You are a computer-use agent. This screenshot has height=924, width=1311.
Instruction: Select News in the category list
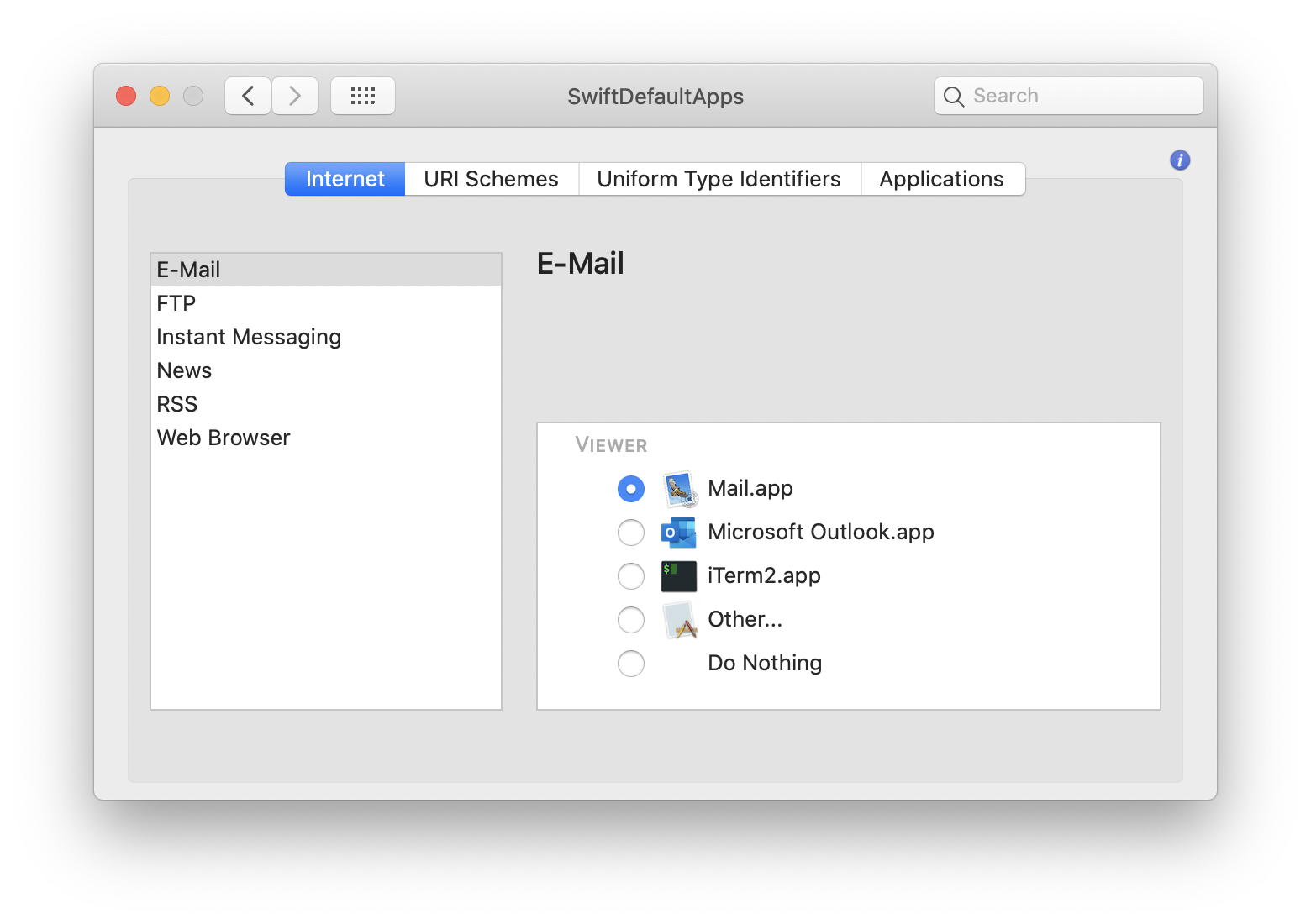click(x=326, y=370)
